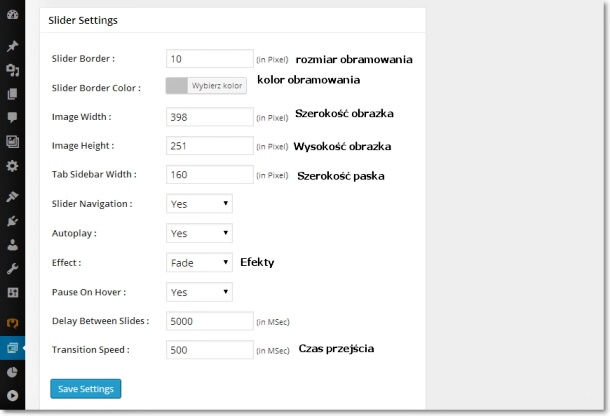
Task: Open the Users person icon
Action: (12, 245)
